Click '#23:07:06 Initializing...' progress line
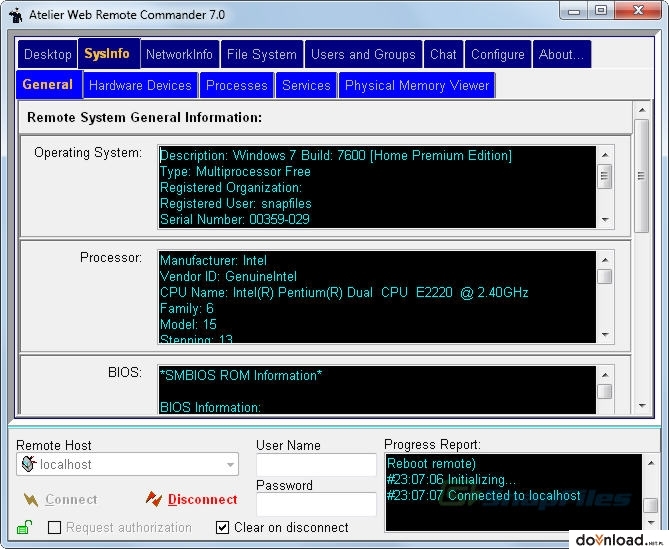This screenshot has height=549, width=669. point(451,479)
